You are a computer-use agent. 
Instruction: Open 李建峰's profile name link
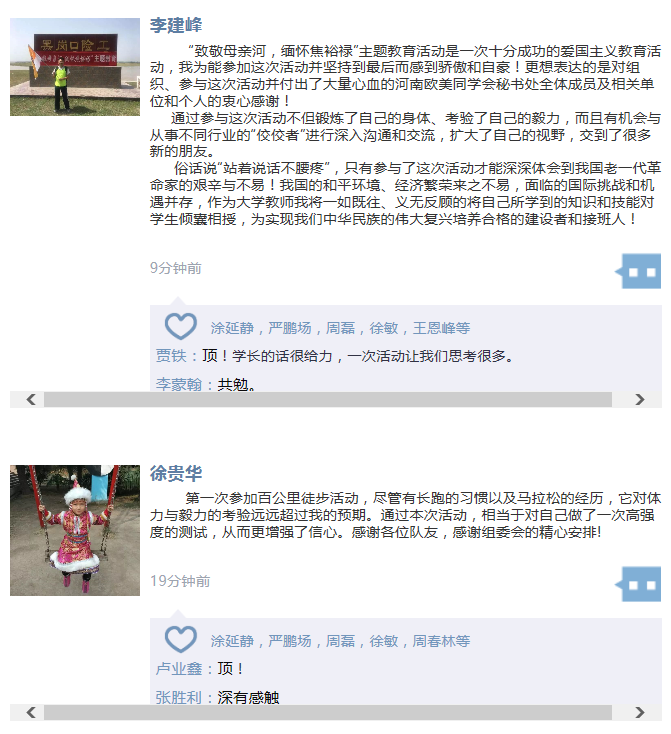[176, 25]
